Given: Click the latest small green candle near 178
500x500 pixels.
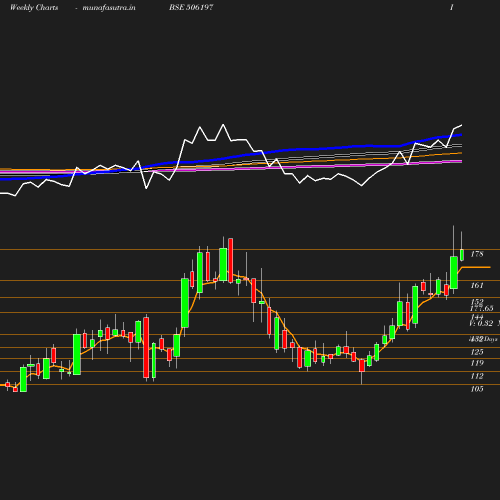Looking at the screenshot, I should pyautogui.click(x=462, y=255).
